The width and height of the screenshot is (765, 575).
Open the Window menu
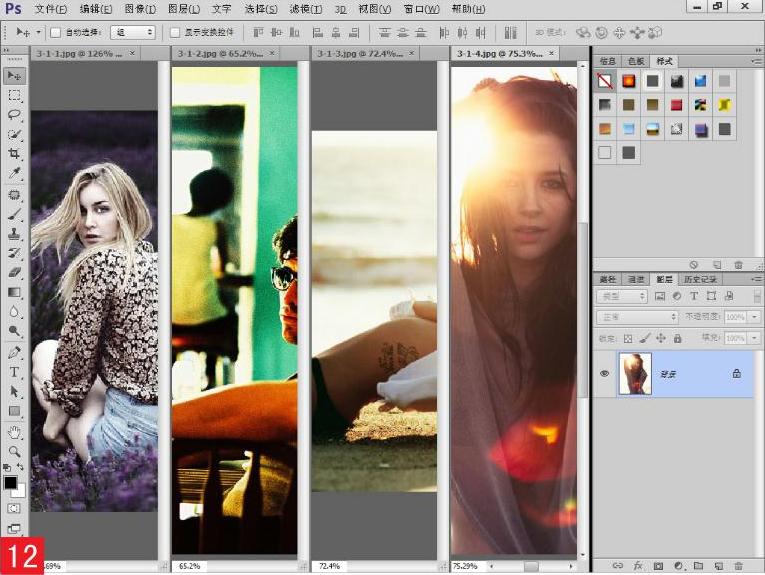(422, 9)
